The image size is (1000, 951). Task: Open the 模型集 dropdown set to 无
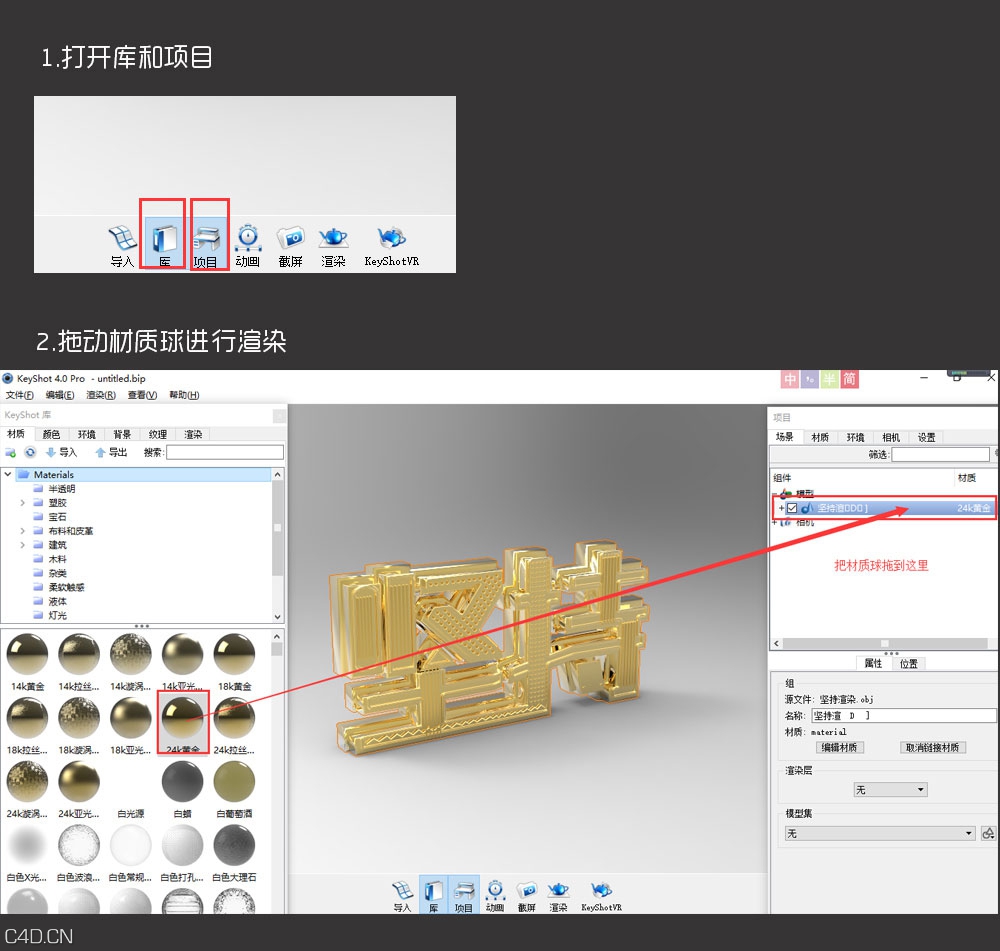880,833
